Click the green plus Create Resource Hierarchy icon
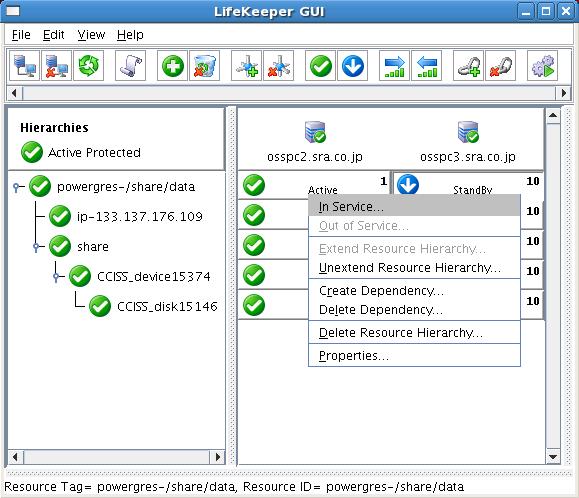 click(x=172, y=66)
